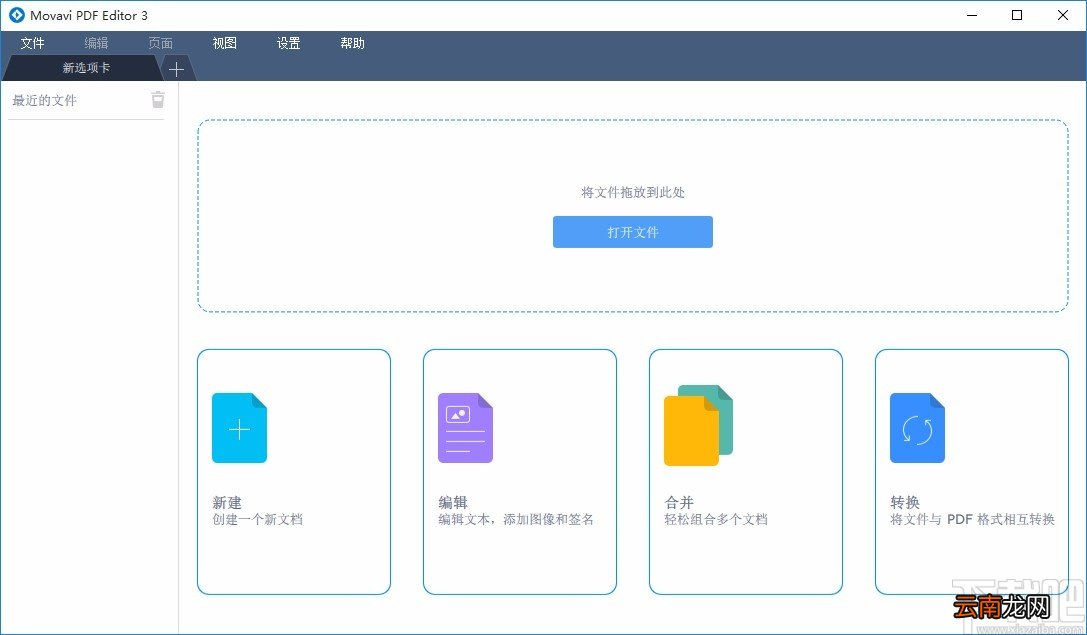Viewport: 1087px width, 635px height.
Task: Minimize the Movavi PDF Editor window
Action: tap(971, 15)
